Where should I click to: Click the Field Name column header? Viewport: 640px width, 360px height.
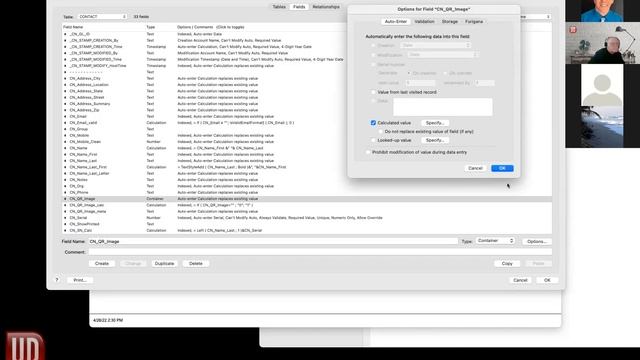pos(73,27)
